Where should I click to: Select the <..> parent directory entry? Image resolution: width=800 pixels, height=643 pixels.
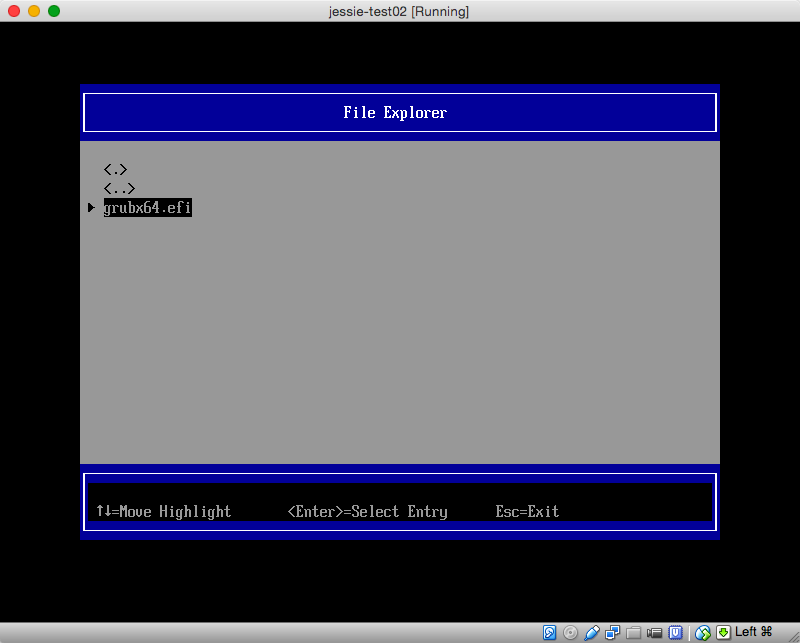pos(119,189)
